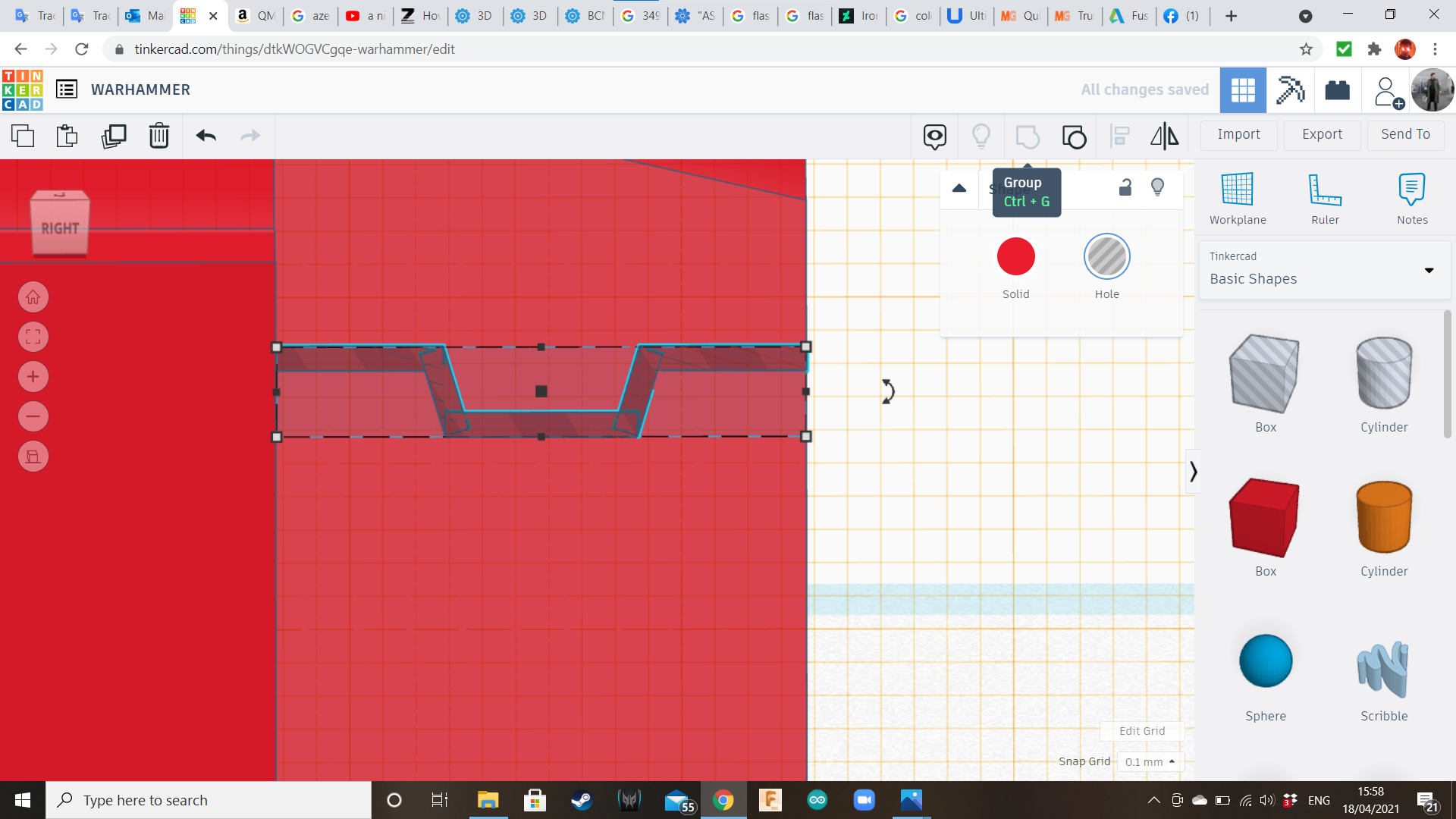Screen dimensions: 1456x819
Task: Open Chrome from the Windows taskbar
Action: coord(723,800)
